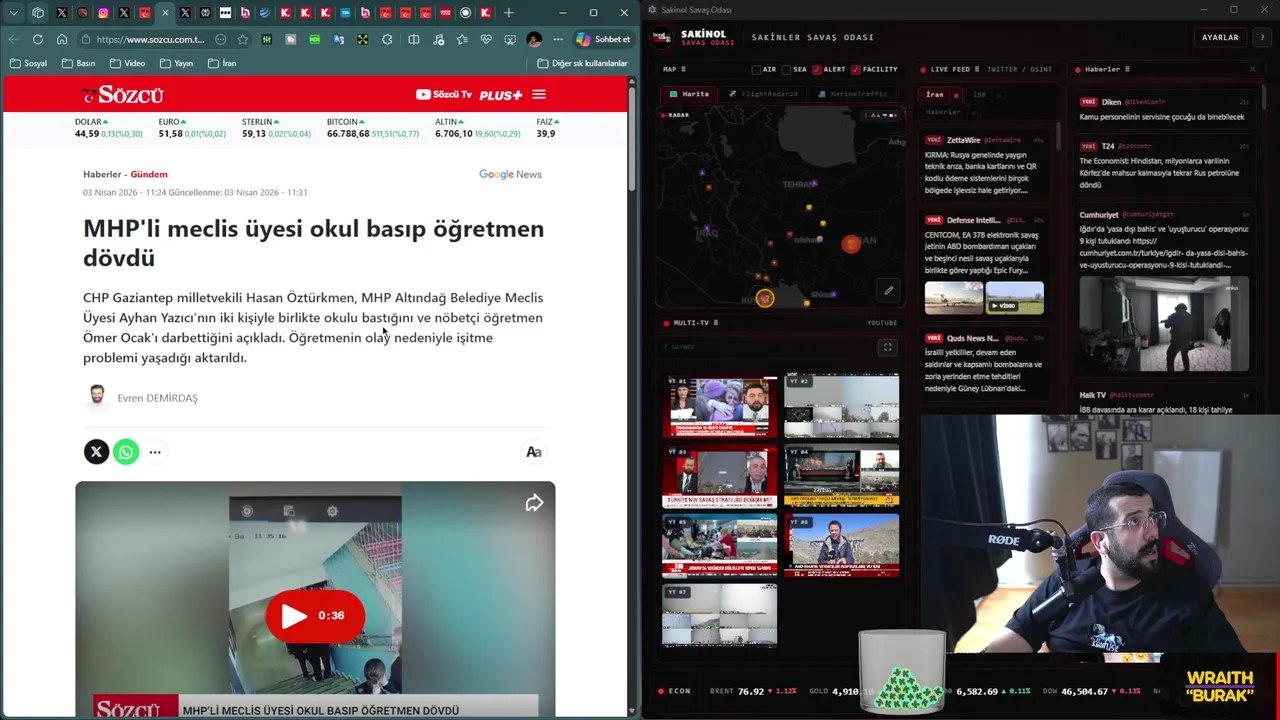
Task: Open browser settings and more menu
Action: (x=557, y=39)
